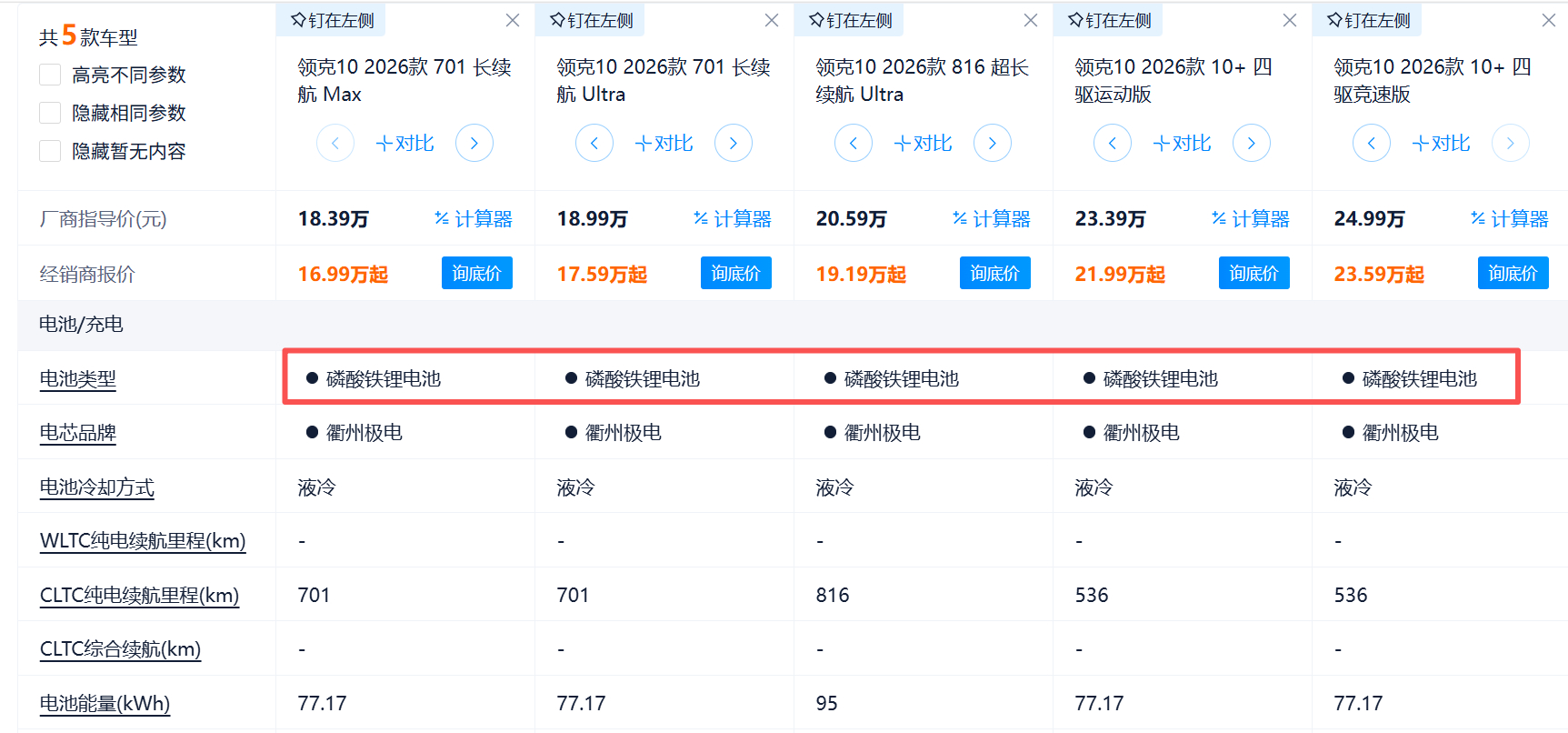The width and height of the screenshot is (1568, 733).
Task: Select the 领克10 2026款 10+ 四驱竞速版 title
Action: pos(1433,80)
